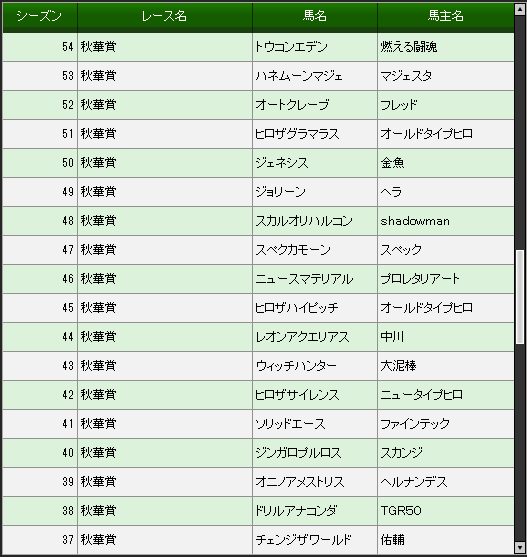Click the シーズン column header

(x=40, y=16)
